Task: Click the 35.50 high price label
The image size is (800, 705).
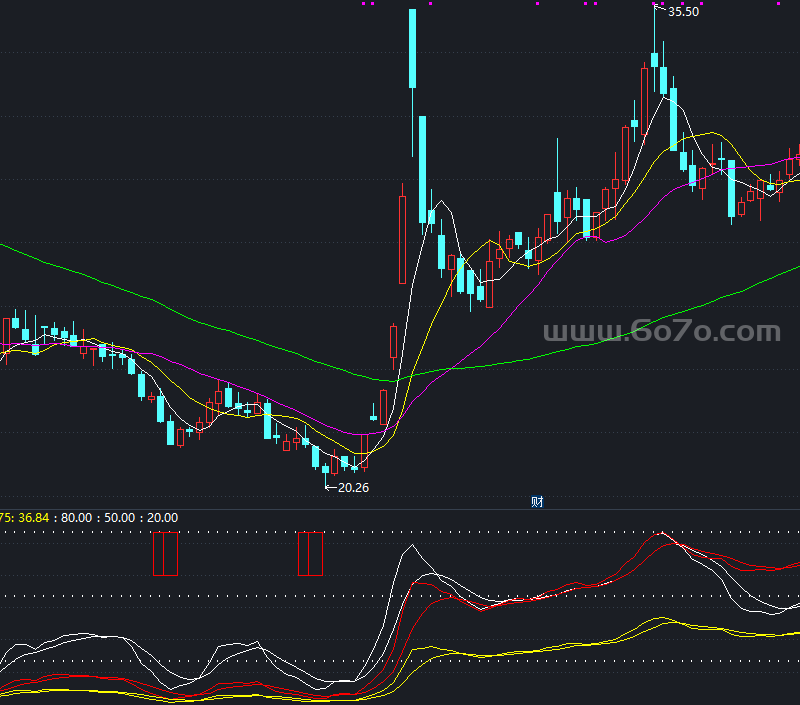Action: click(683, 12)
